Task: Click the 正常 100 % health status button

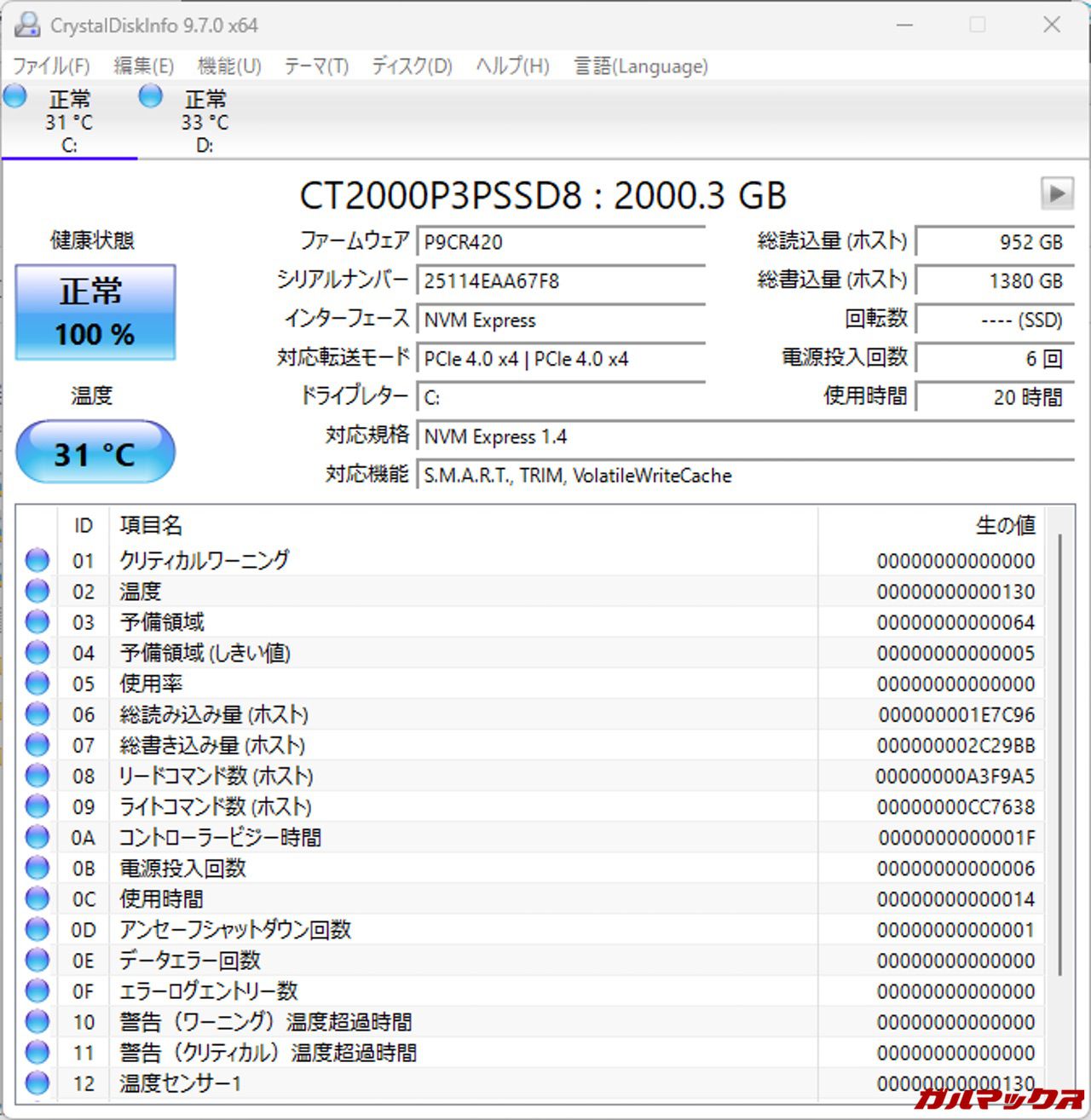Action: (x=95, y=312)
